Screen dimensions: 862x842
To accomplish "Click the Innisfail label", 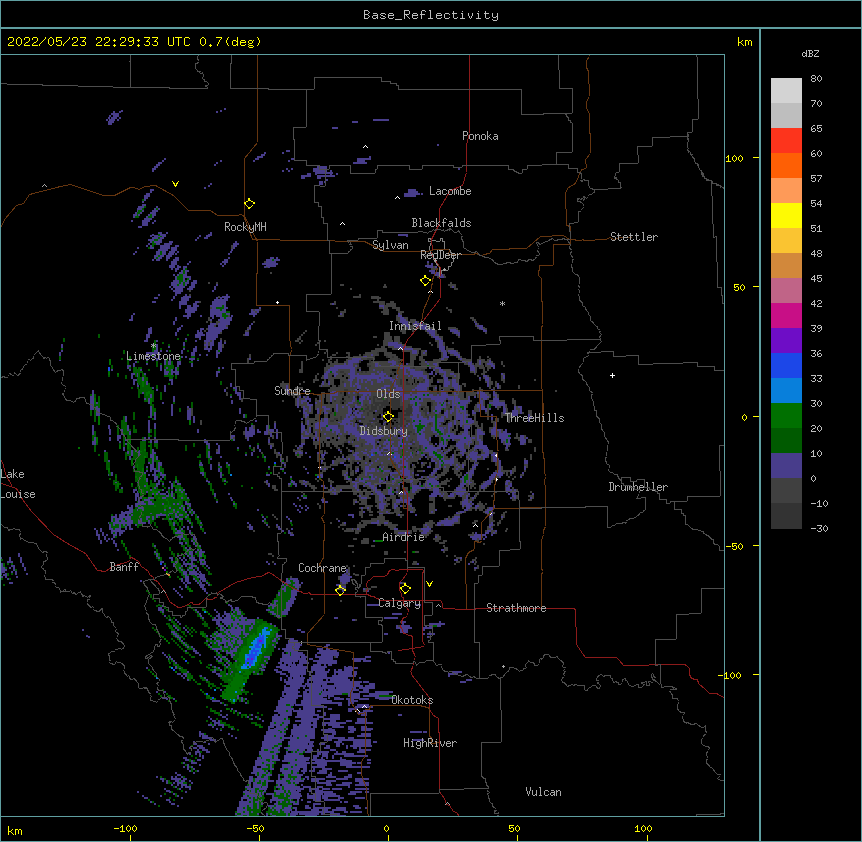I will (x=415, y=326).
